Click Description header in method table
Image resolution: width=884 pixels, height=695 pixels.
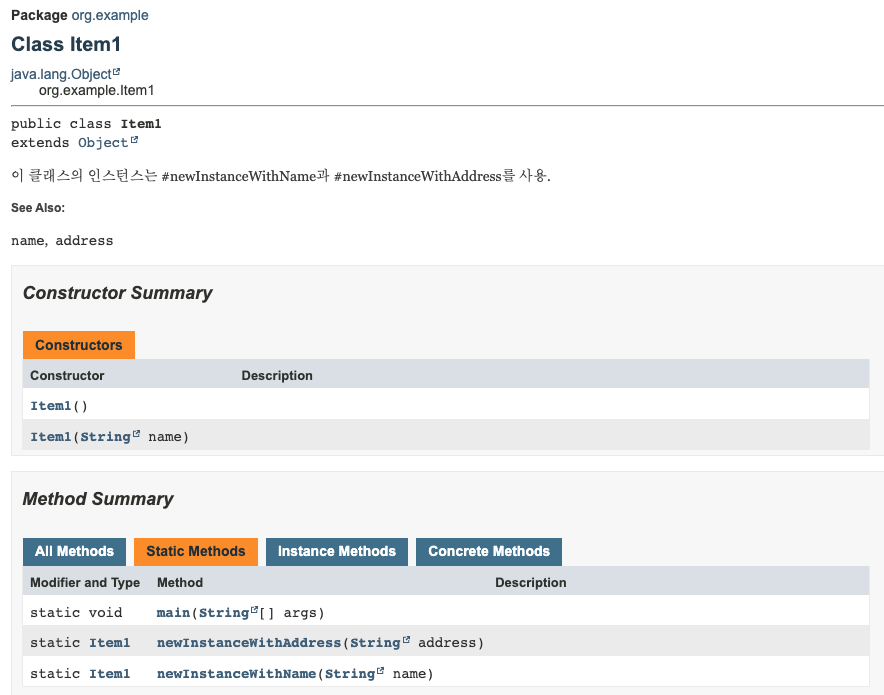531,582
